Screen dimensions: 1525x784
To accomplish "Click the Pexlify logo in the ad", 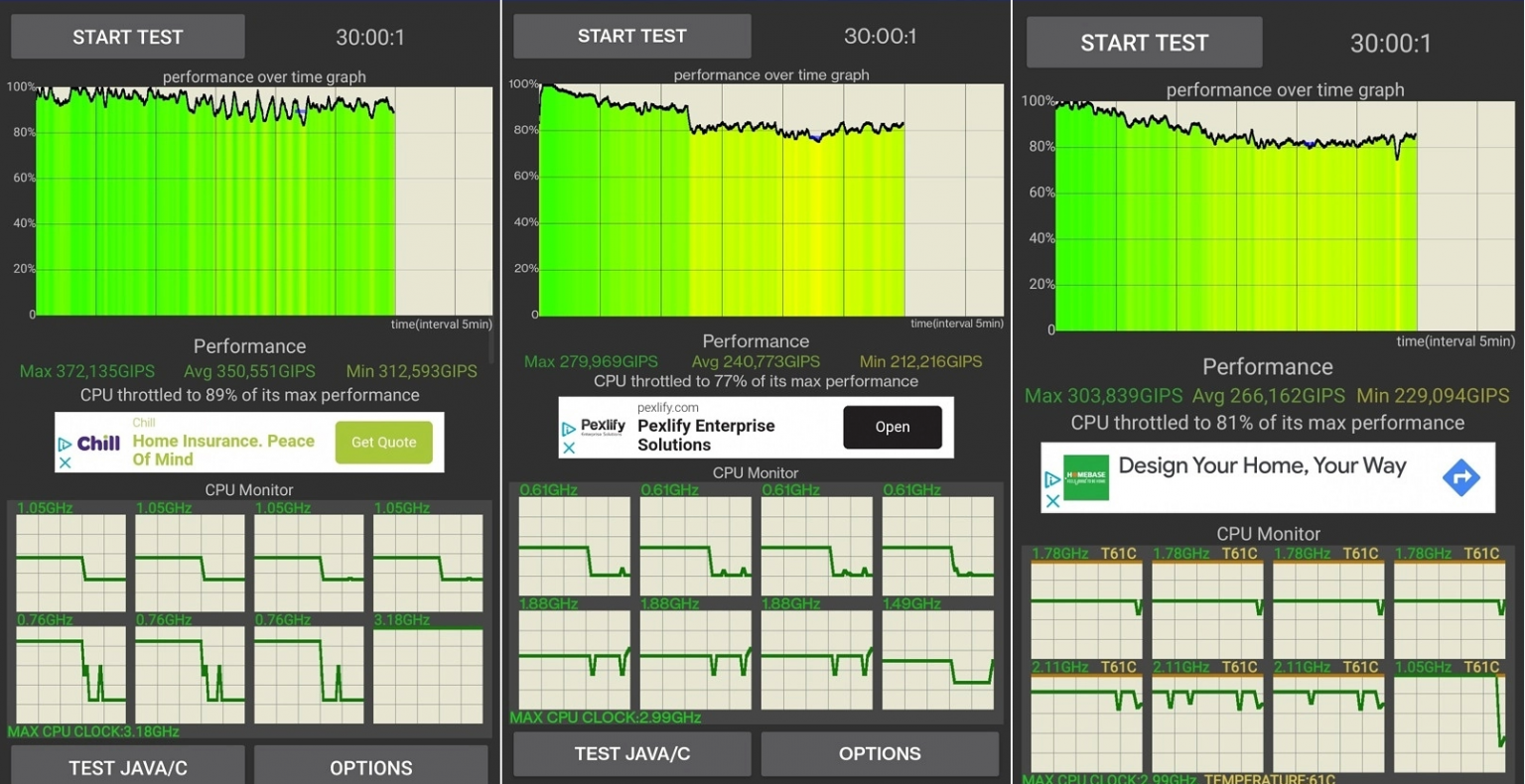I will tap(603, 427).
